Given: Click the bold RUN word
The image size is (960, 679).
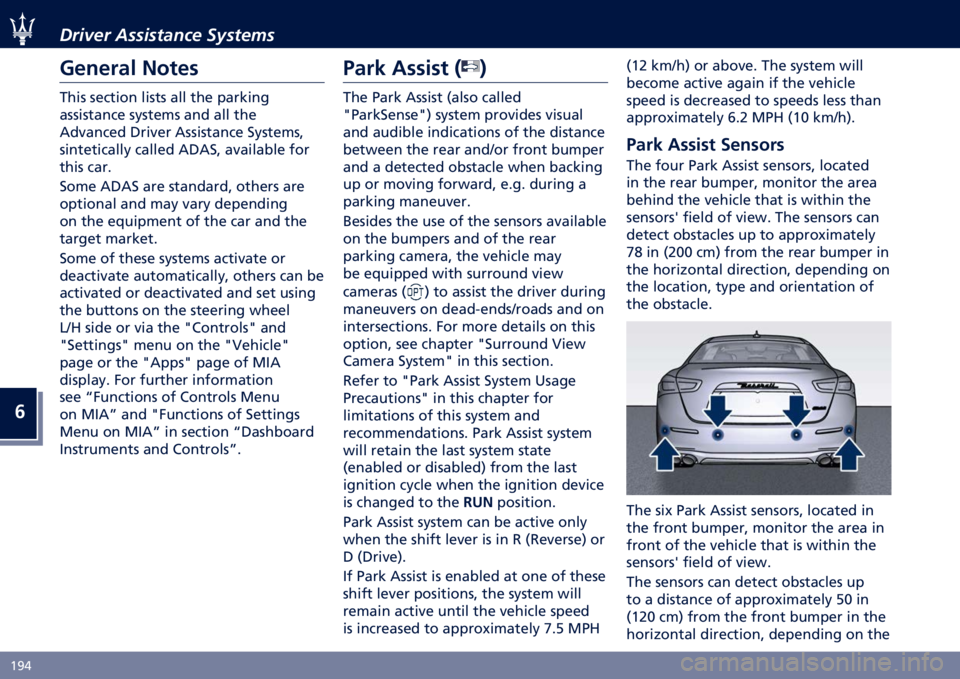Looking at the screenshot, I should [x=478, y=503].
